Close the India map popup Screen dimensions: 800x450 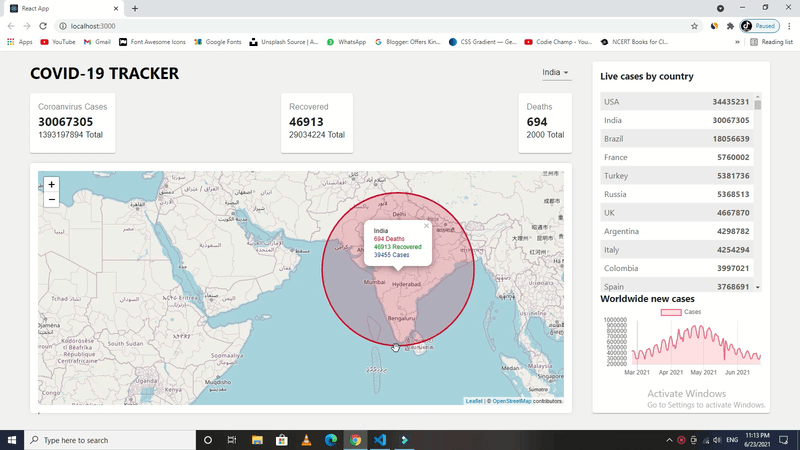coord(425,226)
